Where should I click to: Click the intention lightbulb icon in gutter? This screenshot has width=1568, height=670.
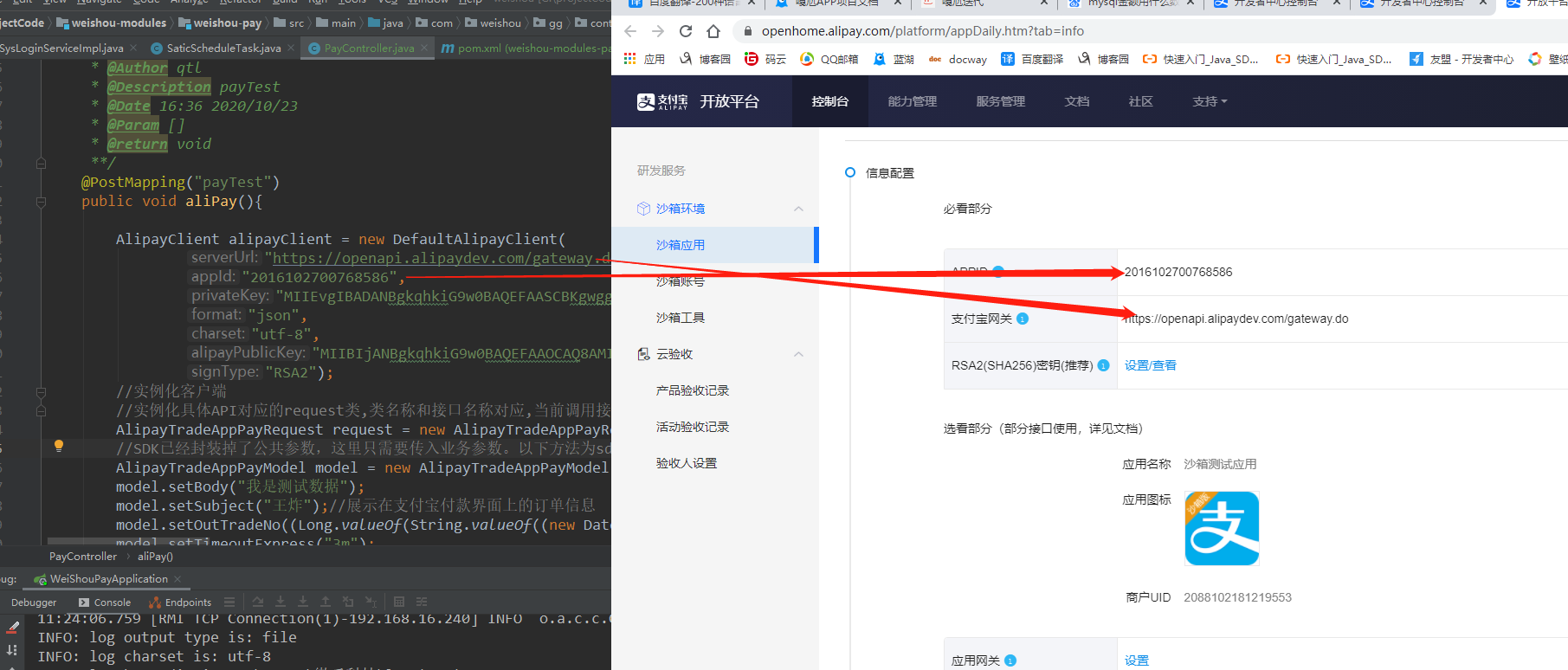coord(59,446)
